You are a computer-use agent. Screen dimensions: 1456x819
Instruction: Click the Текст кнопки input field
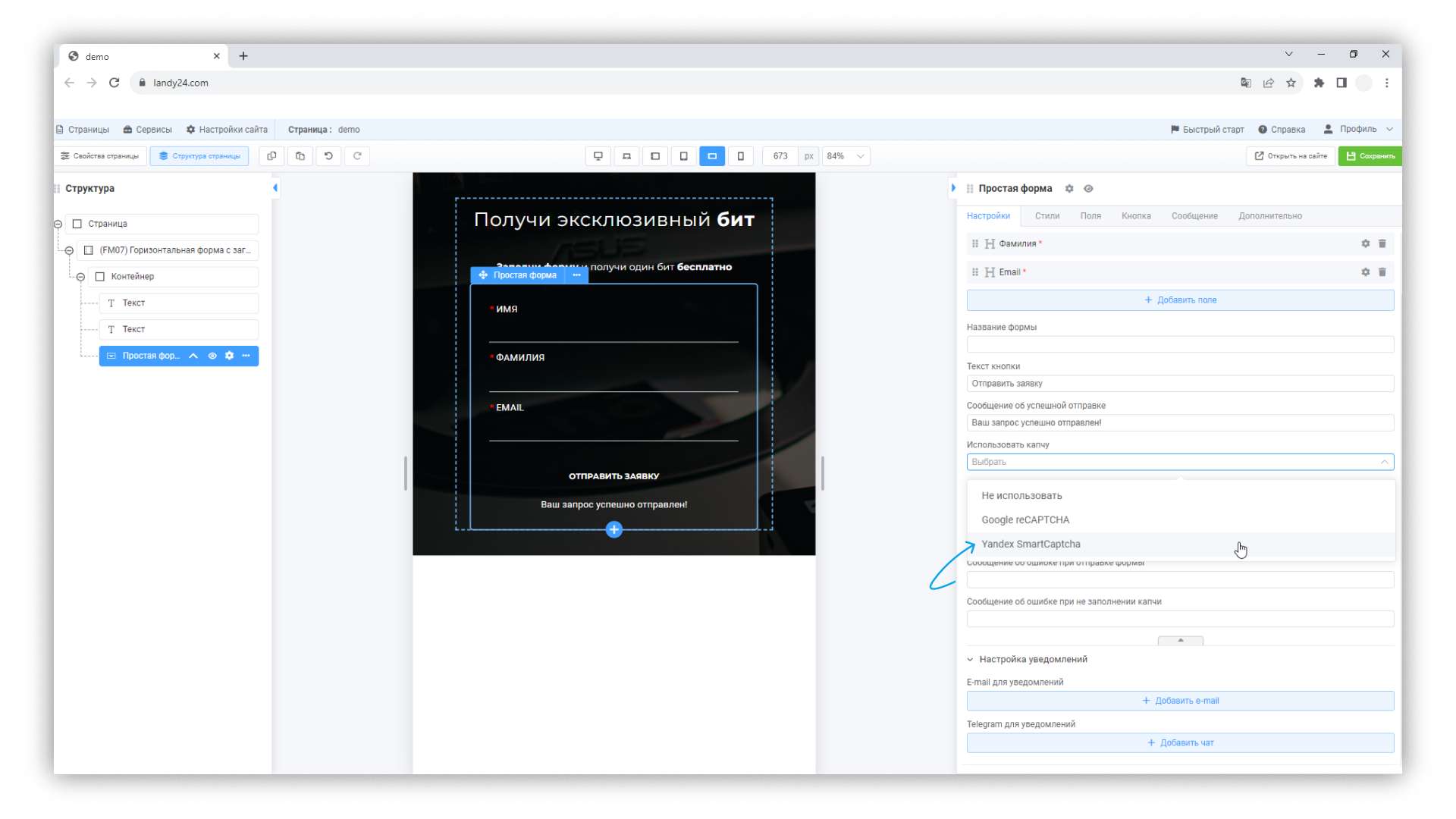pos(1180,384)
